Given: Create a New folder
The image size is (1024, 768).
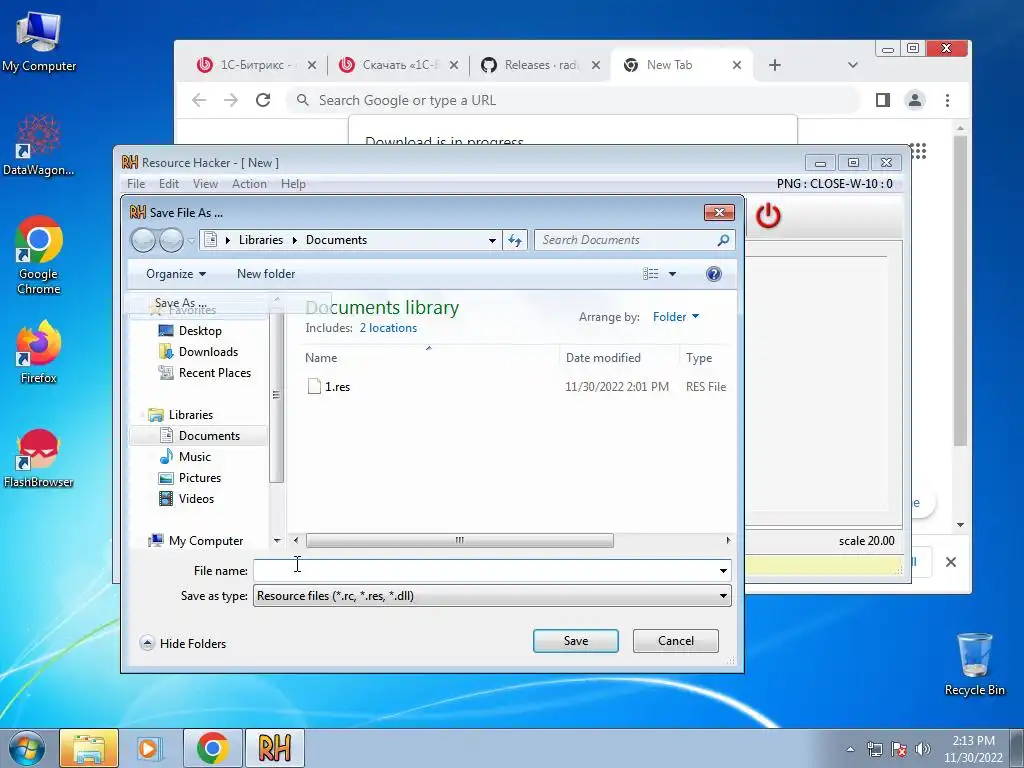Looking at the screenshot, I should [x=266, y=274].
